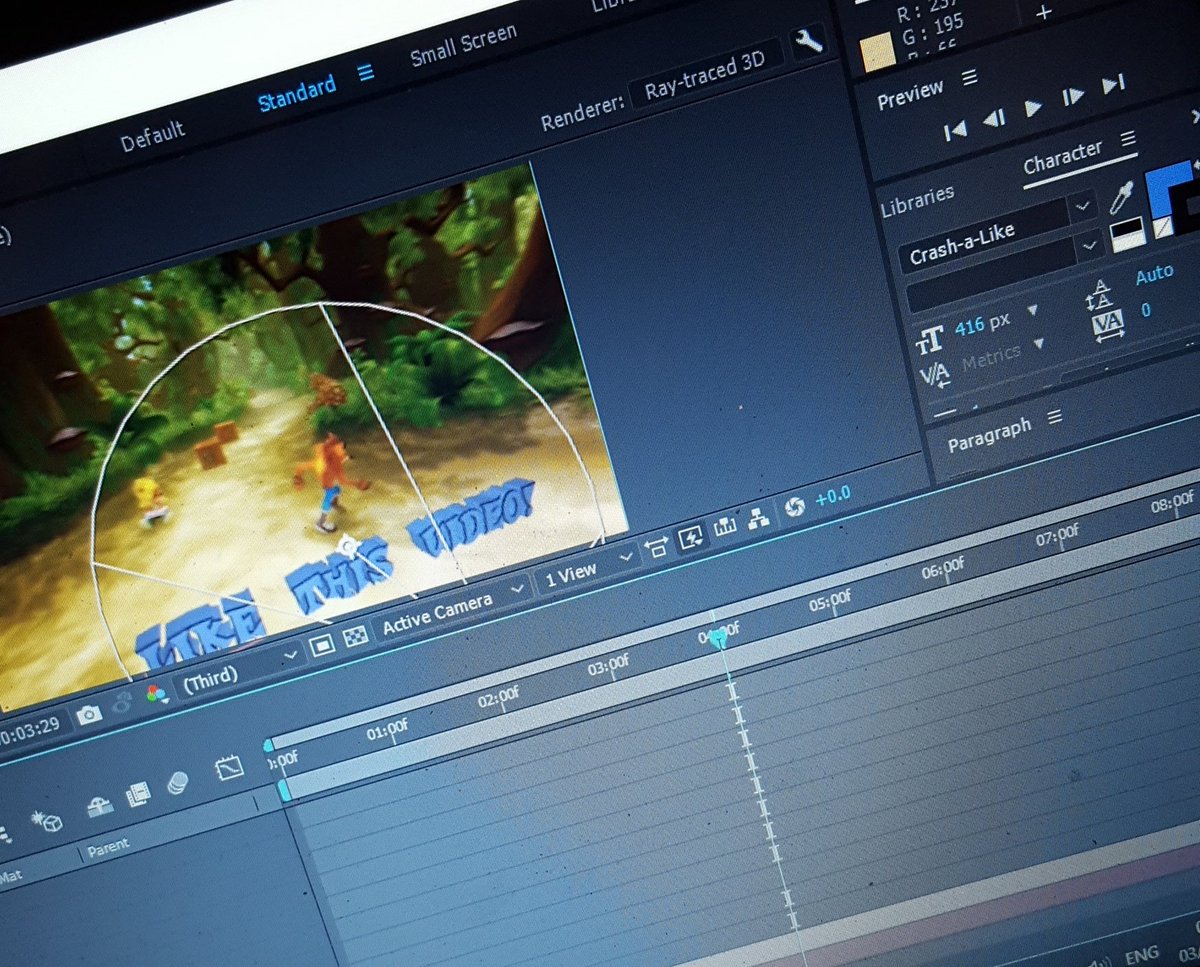Screen dimensions: 1200x967
Task: Click the tracking VA icon
Action: tap(1107, 324)
